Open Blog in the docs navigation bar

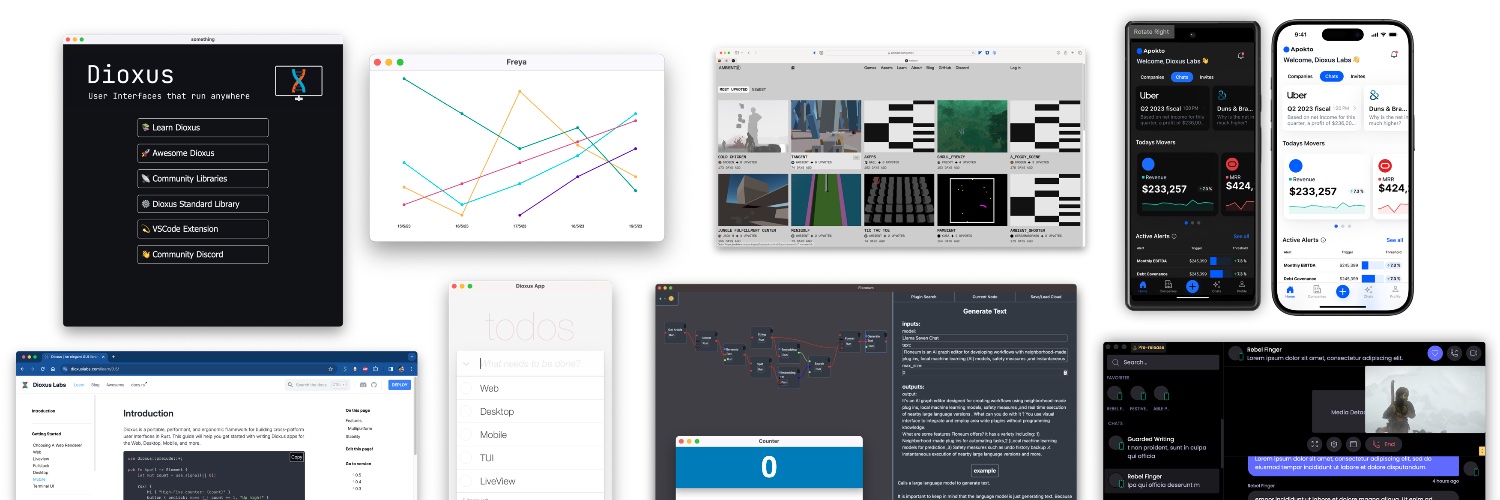click(x=95, y=385)
